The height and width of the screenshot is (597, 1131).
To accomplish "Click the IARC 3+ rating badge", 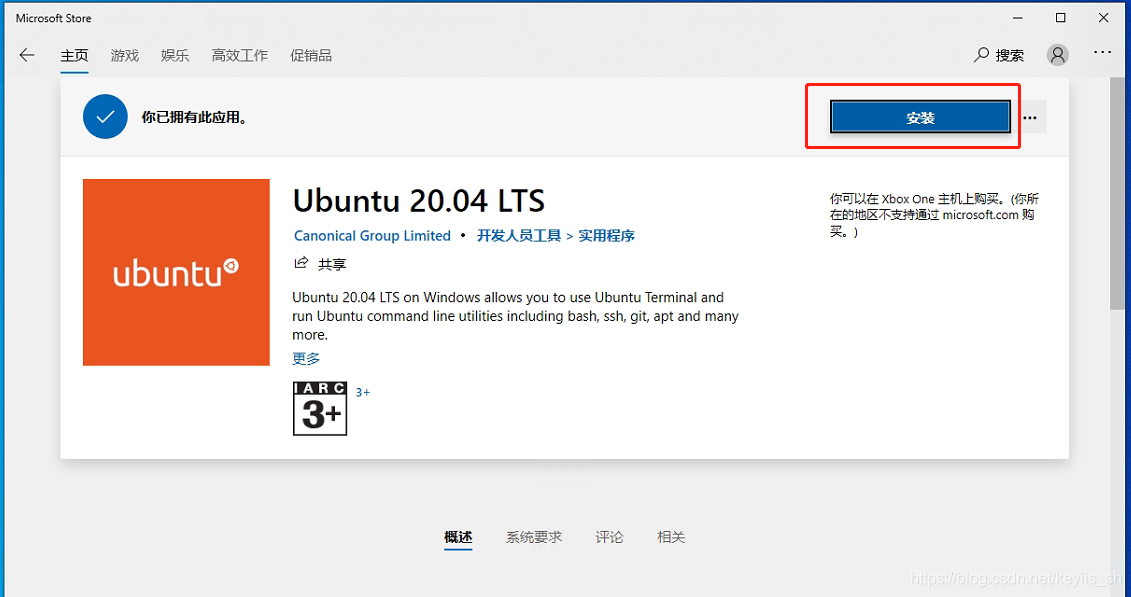I will (x=320, y=409).
